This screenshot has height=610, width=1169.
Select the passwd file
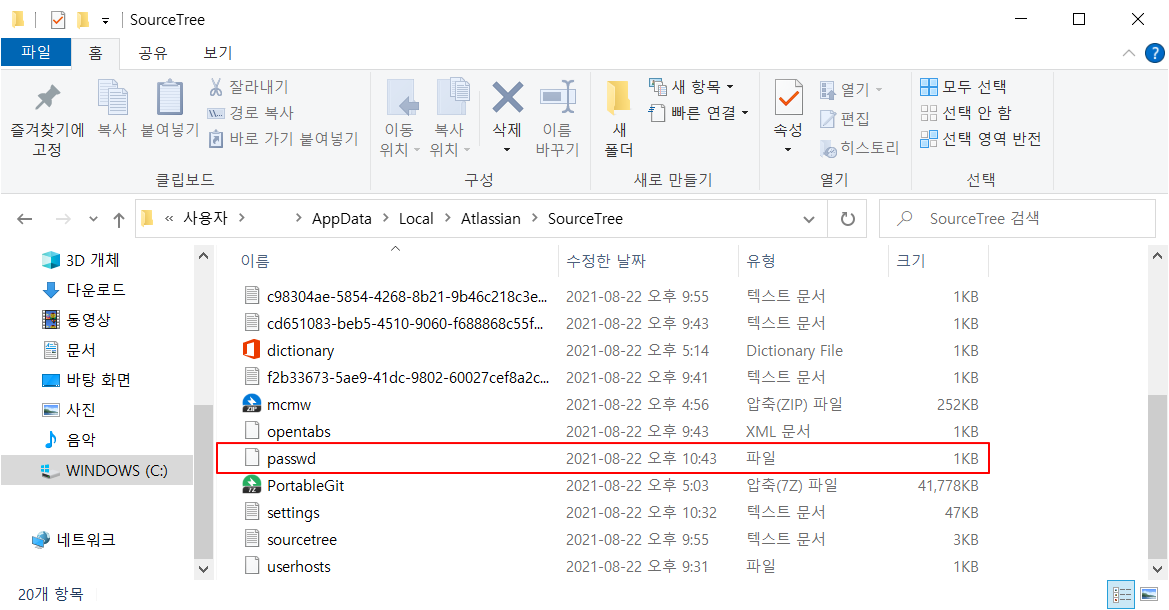tap(602, 459)
